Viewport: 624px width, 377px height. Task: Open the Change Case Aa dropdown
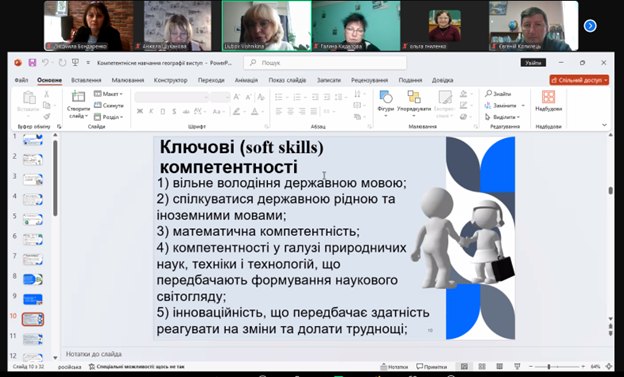coord(218,111)
